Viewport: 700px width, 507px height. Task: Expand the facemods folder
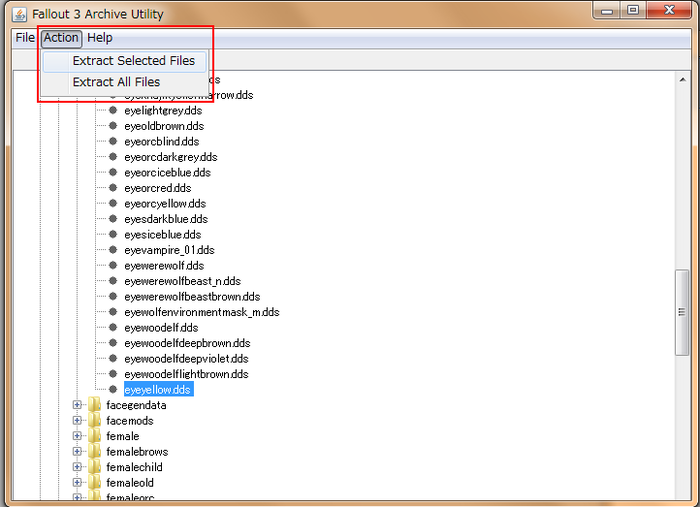[77, 421]
